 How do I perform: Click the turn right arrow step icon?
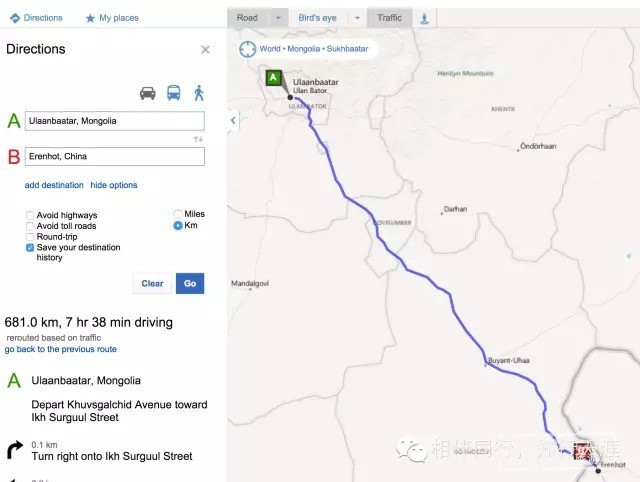[x=15, y=450]
